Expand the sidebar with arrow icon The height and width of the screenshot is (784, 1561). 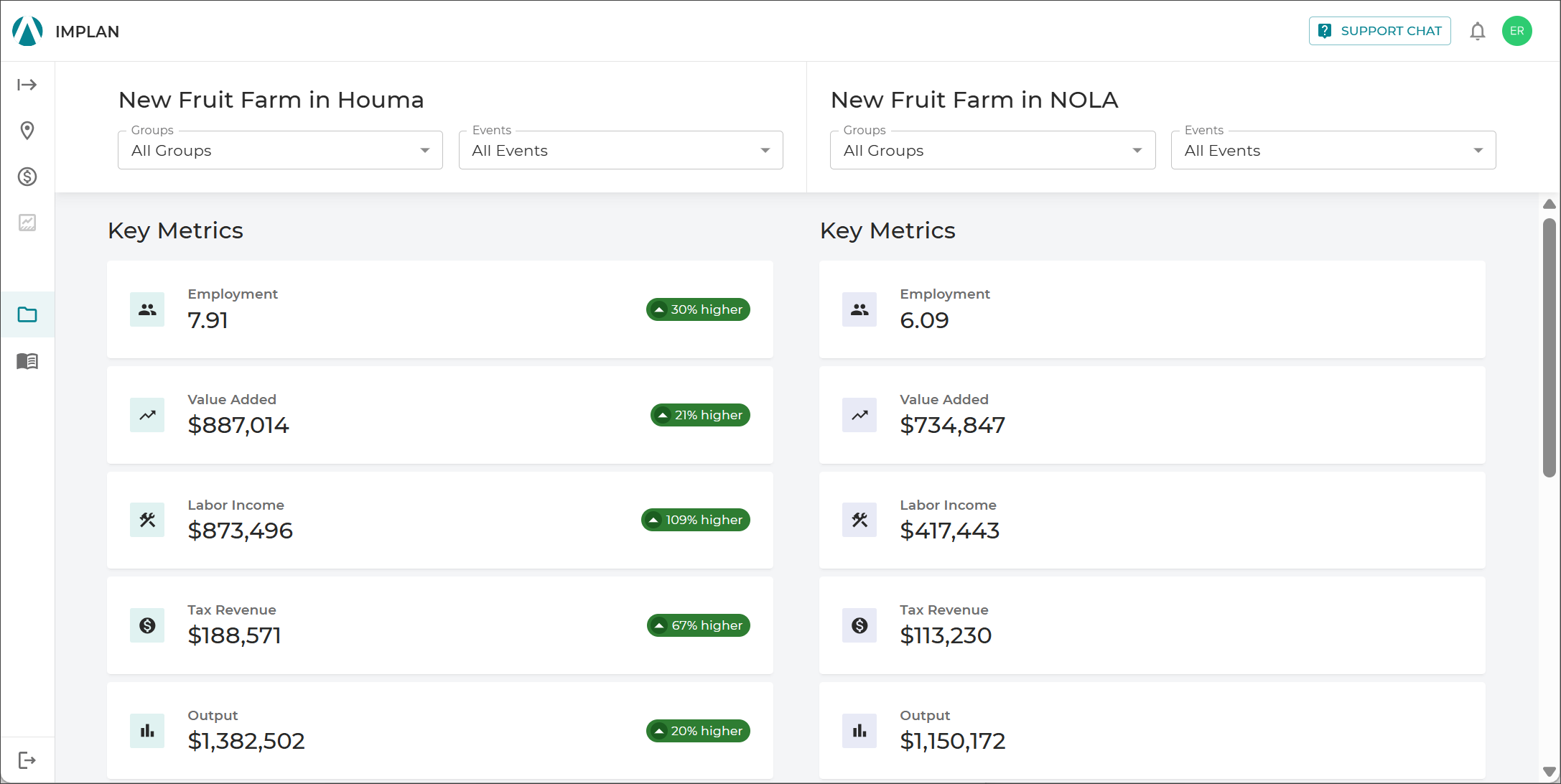pos(27,85)
